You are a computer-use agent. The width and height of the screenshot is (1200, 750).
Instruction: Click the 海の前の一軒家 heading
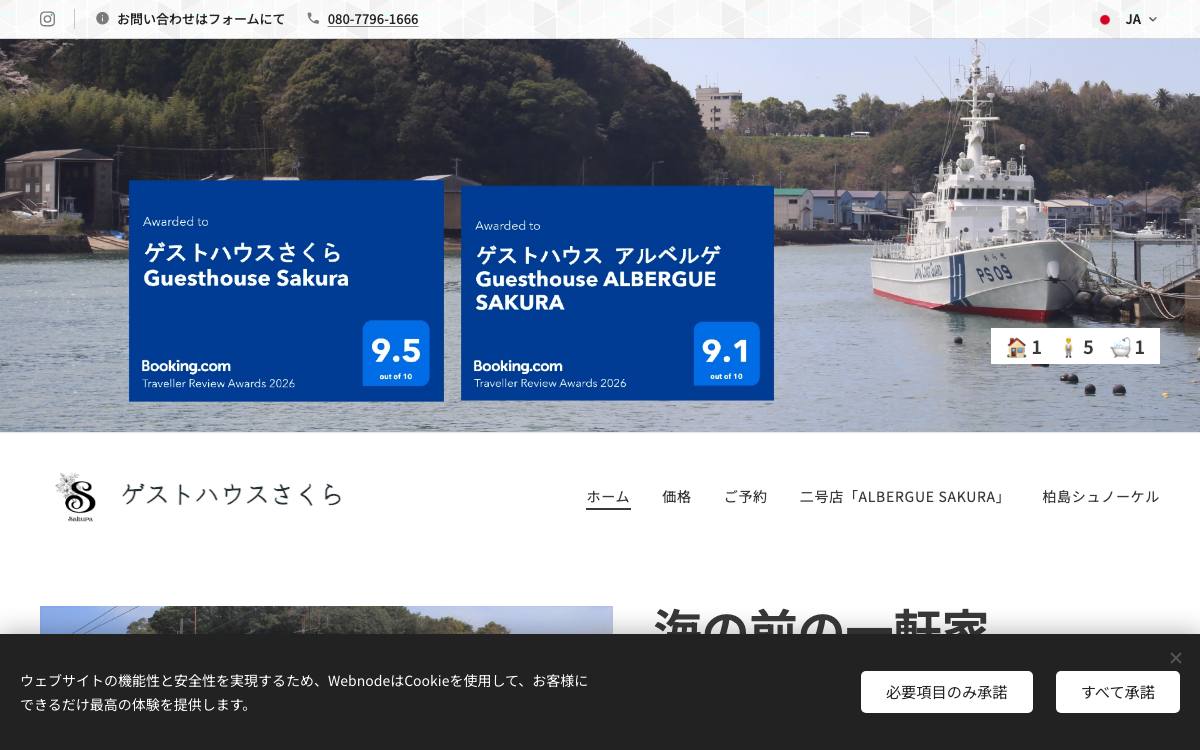(x=821, y=620)
